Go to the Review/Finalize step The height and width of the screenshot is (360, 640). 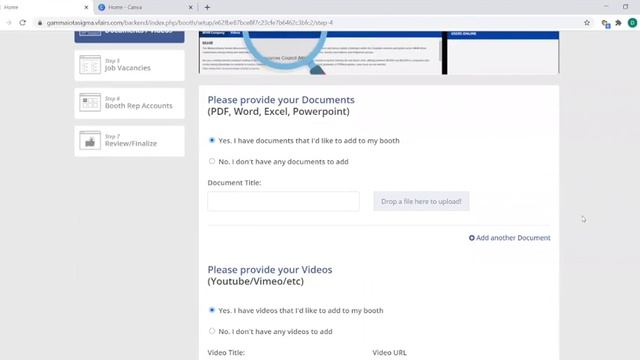click(x=129, y=141)
